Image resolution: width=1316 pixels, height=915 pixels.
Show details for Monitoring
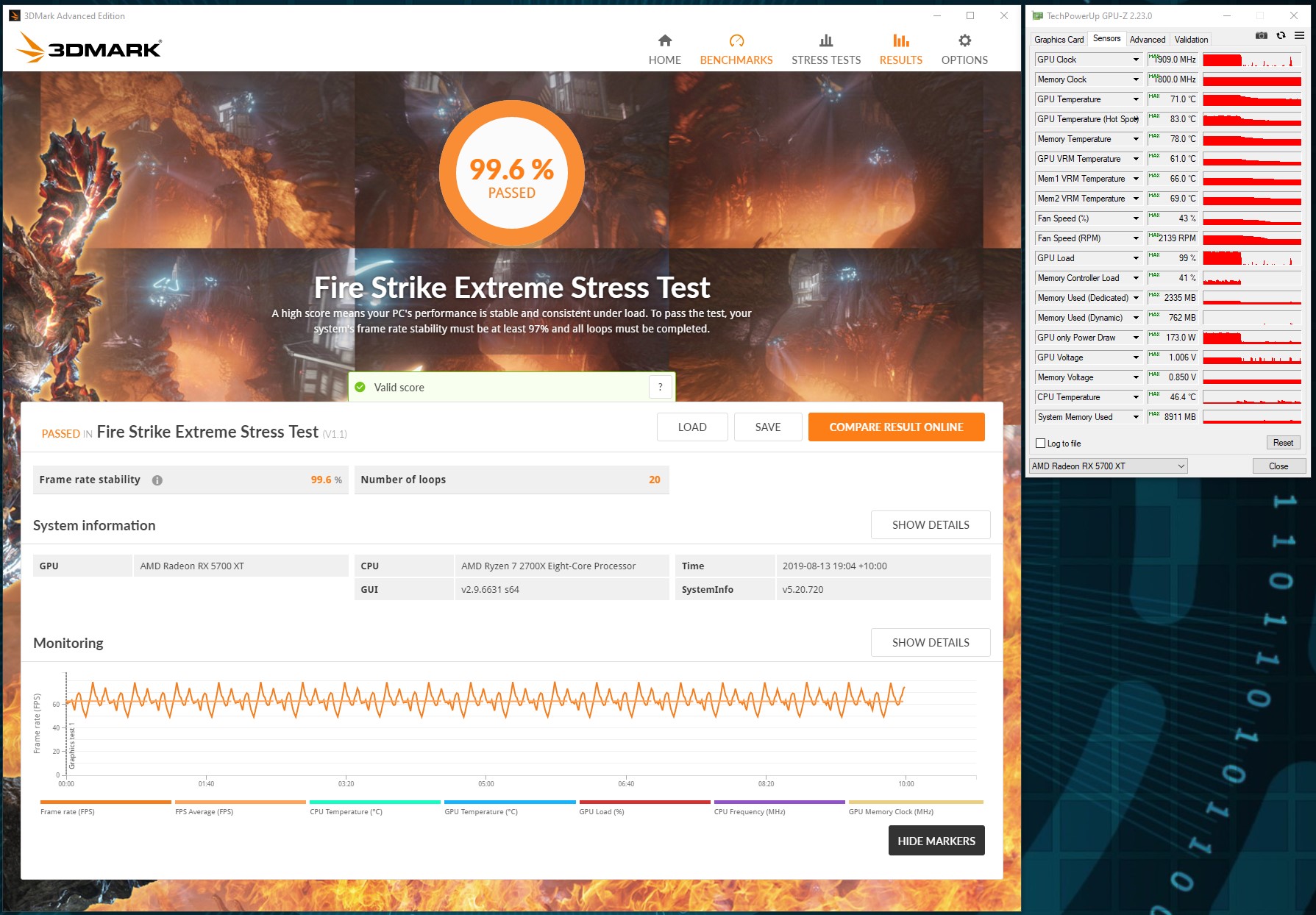click(931, 642)
